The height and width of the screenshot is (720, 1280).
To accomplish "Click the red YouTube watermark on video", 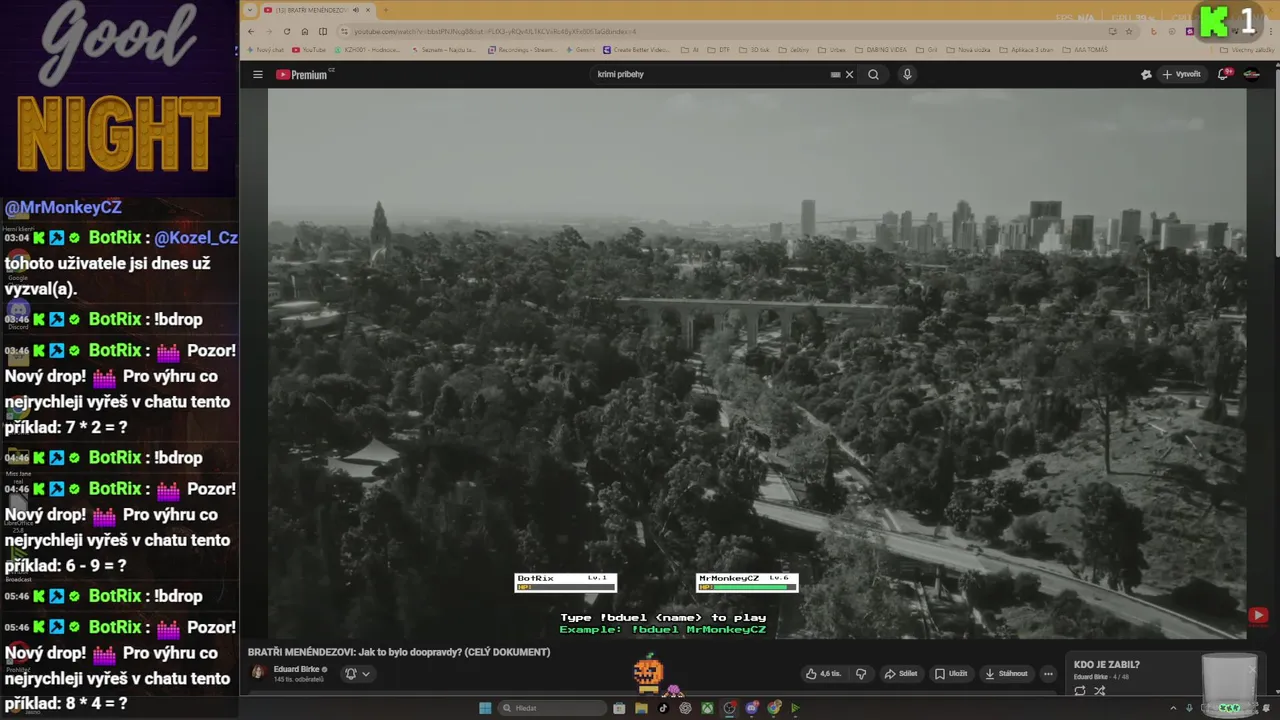I will point(1258,616).
